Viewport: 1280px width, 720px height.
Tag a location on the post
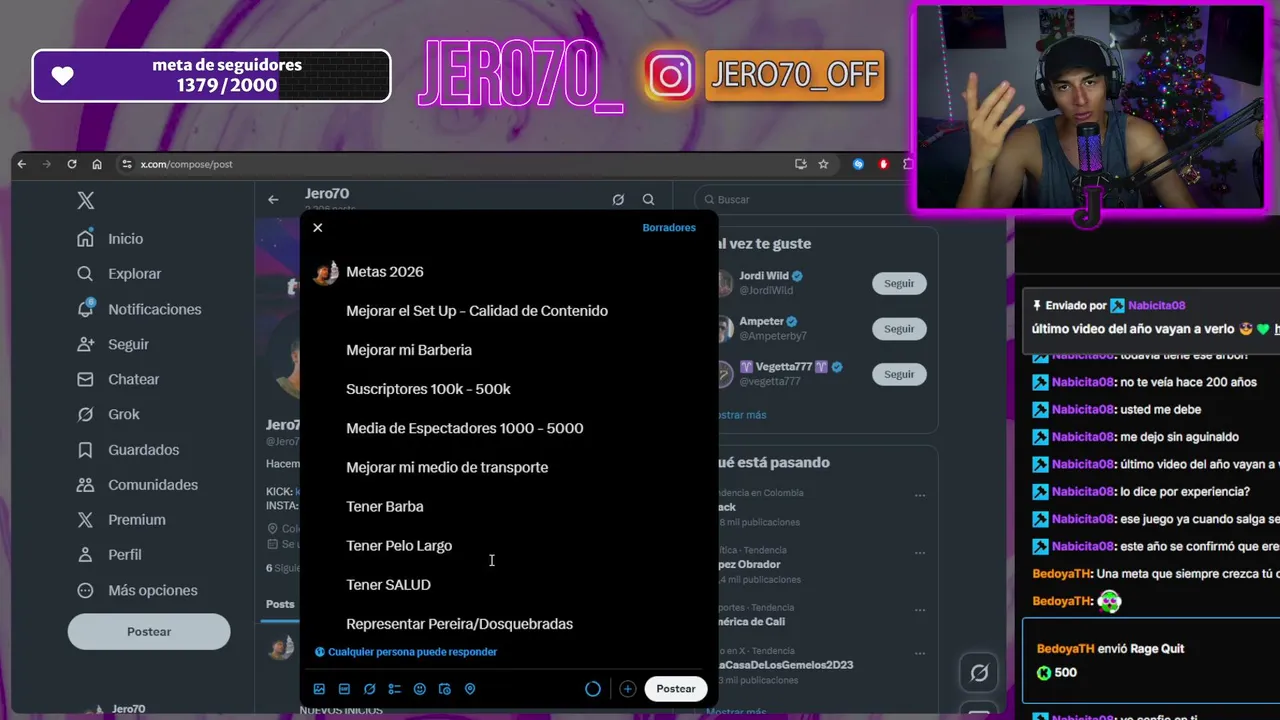(470, 689)
